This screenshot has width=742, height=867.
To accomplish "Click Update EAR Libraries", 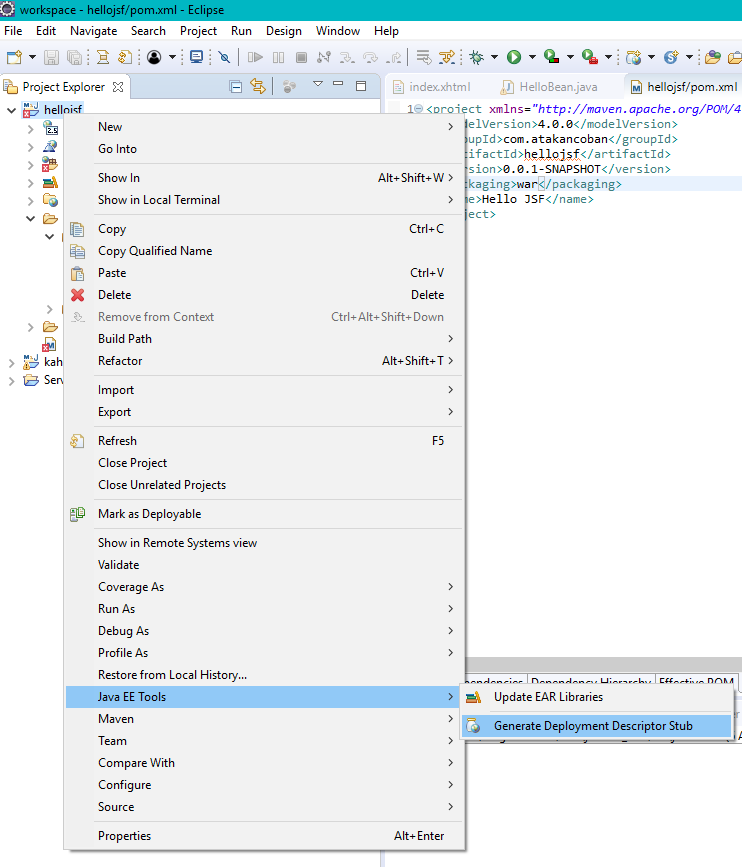I will 597,697.
